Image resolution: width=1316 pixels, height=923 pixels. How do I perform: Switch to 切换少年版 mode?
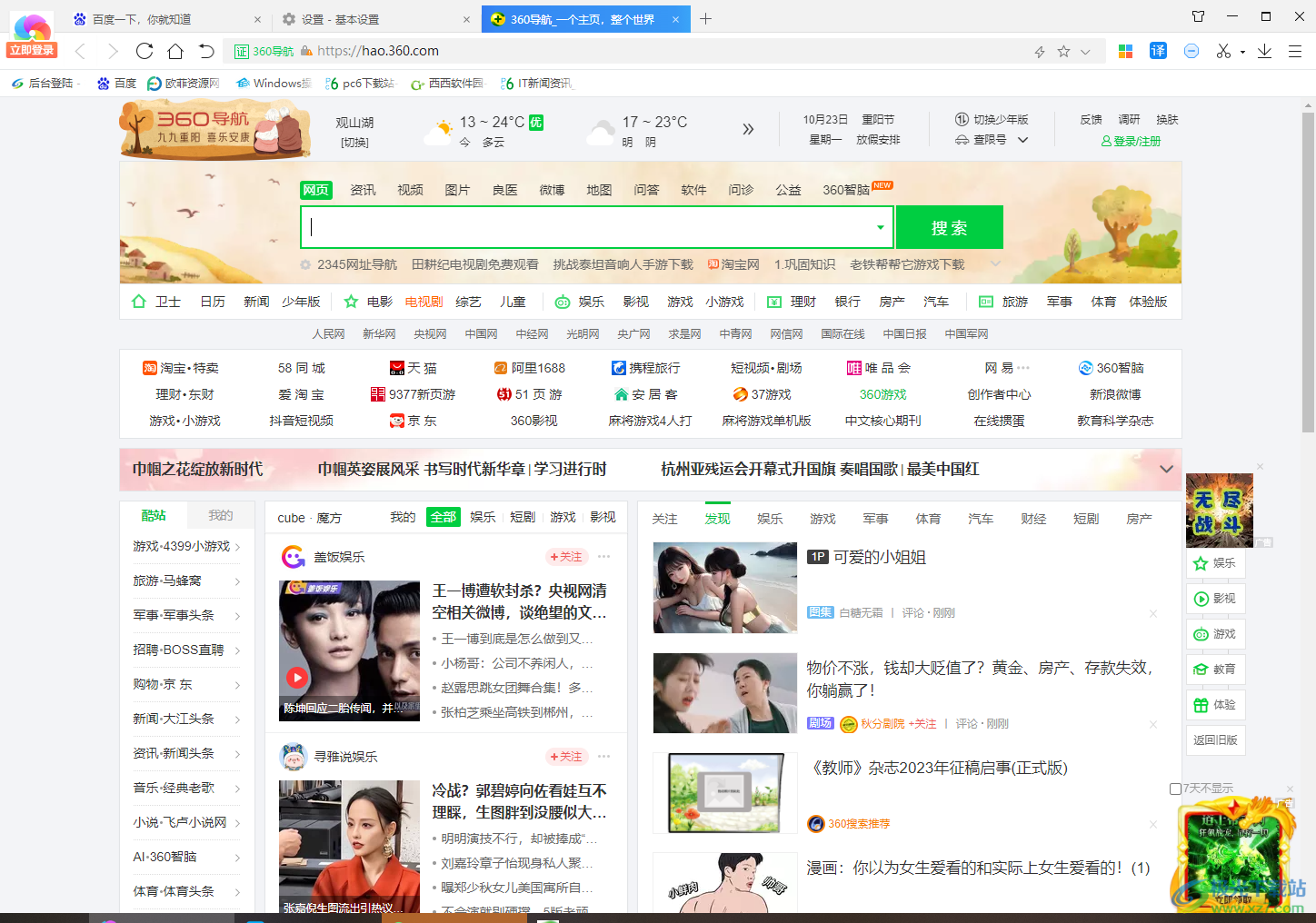click(992, 120)
